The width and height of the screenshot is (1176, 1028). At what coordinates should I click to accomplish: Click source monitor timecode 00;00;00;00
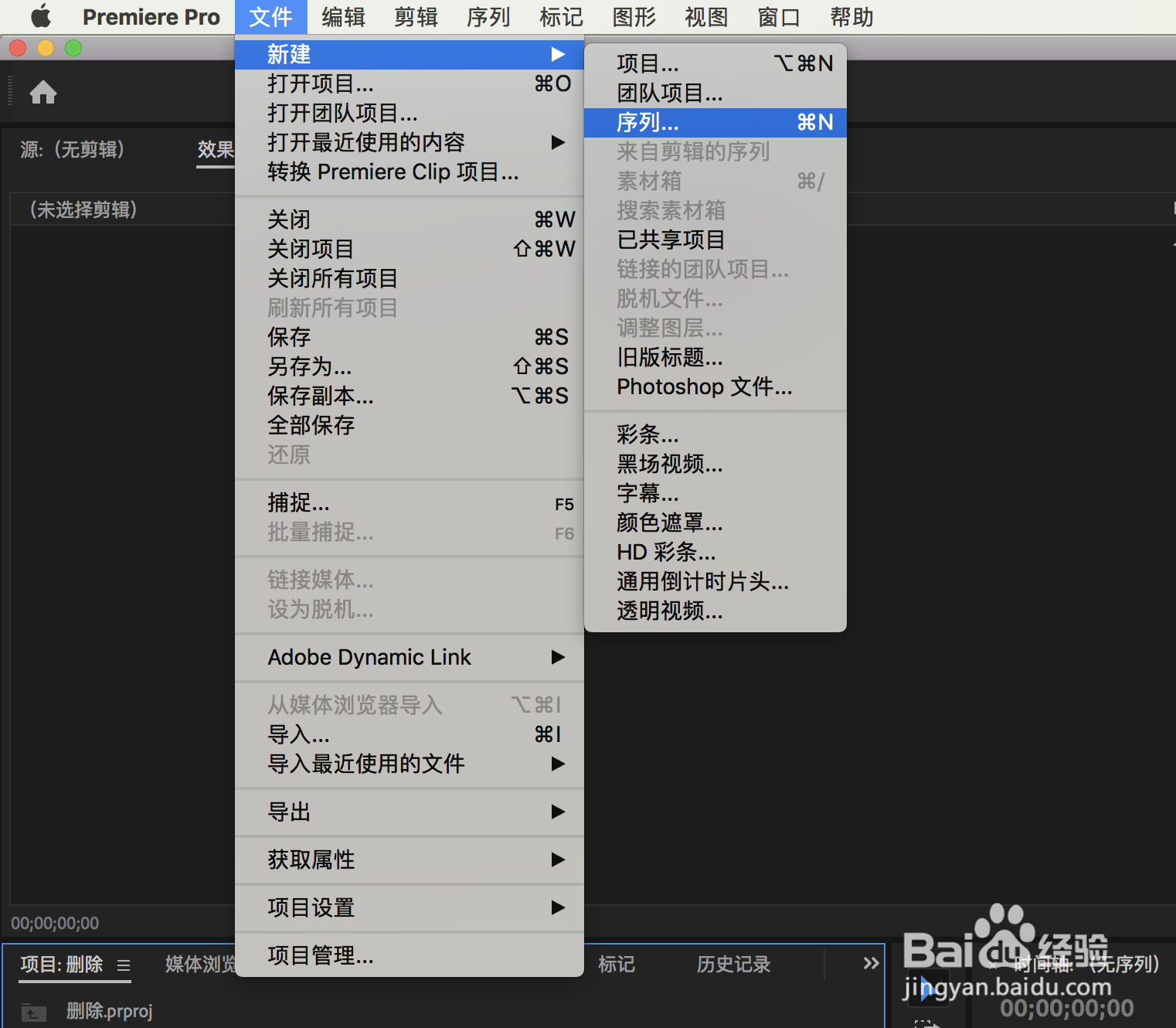[55, 923]
